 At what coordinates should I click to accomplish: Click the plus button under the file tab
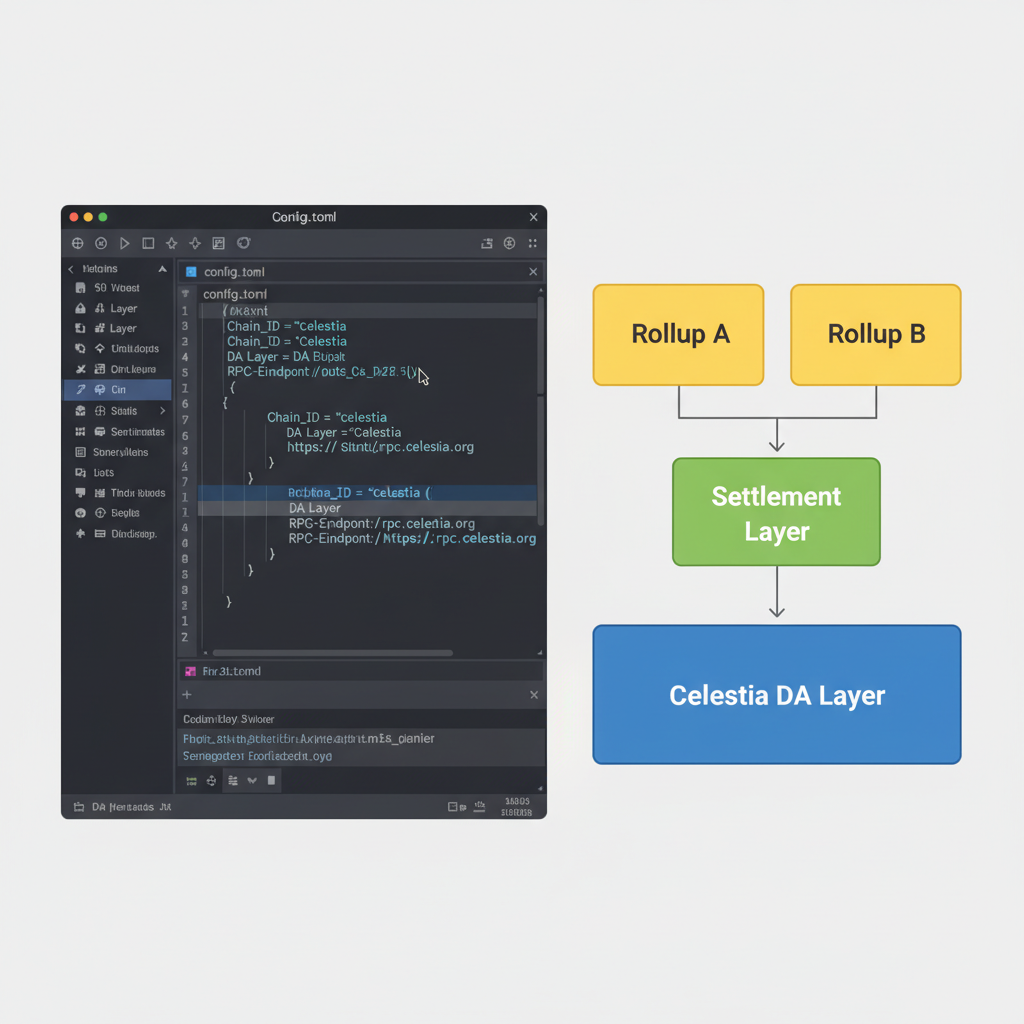pyautogui.click(x=185, y=694)
